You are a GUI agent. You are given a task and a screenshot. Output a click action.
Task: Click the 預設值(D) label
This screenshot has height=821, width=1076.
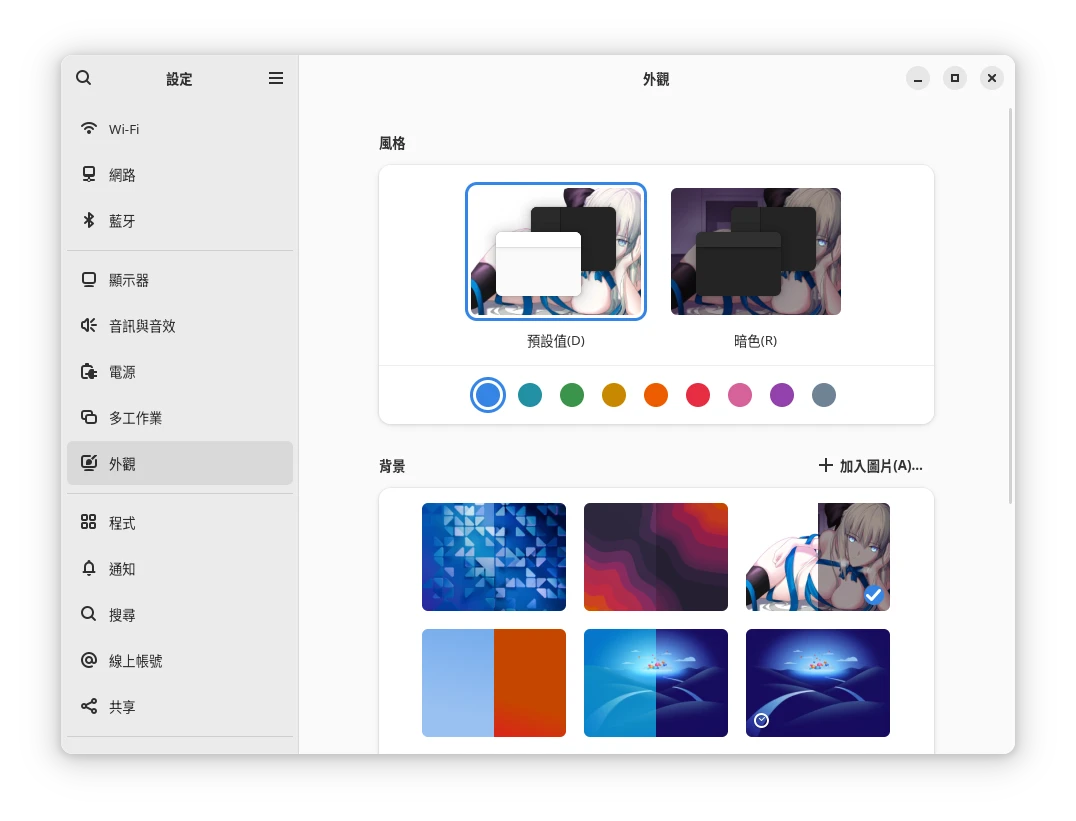556,340
